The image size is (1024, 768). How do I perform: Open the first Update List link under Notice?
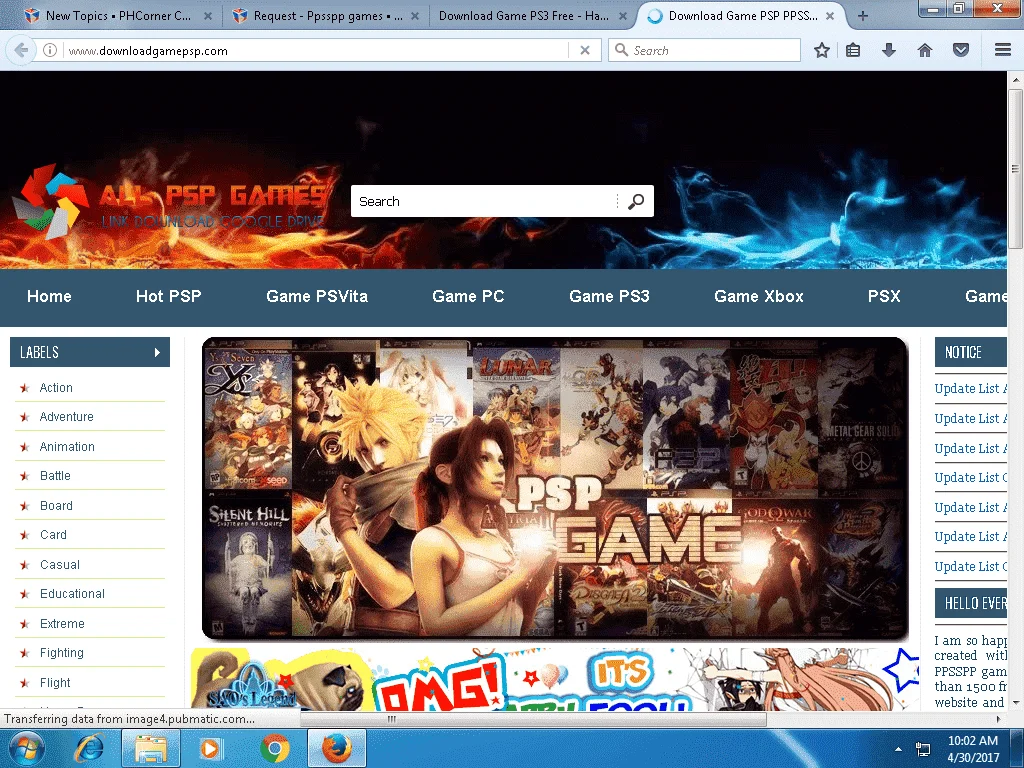coord(970,389)
